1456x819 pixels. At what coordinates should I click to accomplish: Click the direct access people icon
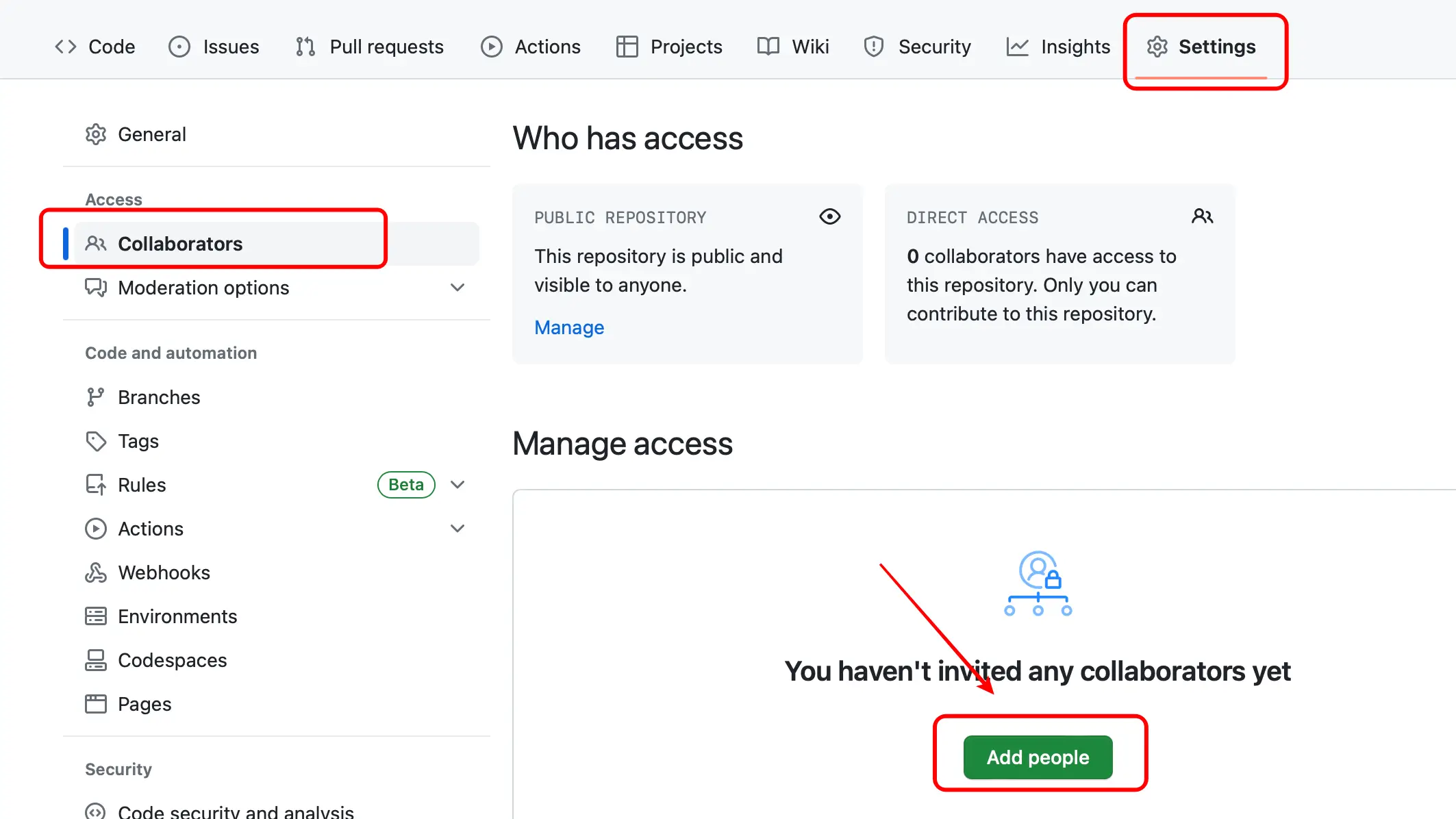pyautogui.click(x=1202, y=216)
